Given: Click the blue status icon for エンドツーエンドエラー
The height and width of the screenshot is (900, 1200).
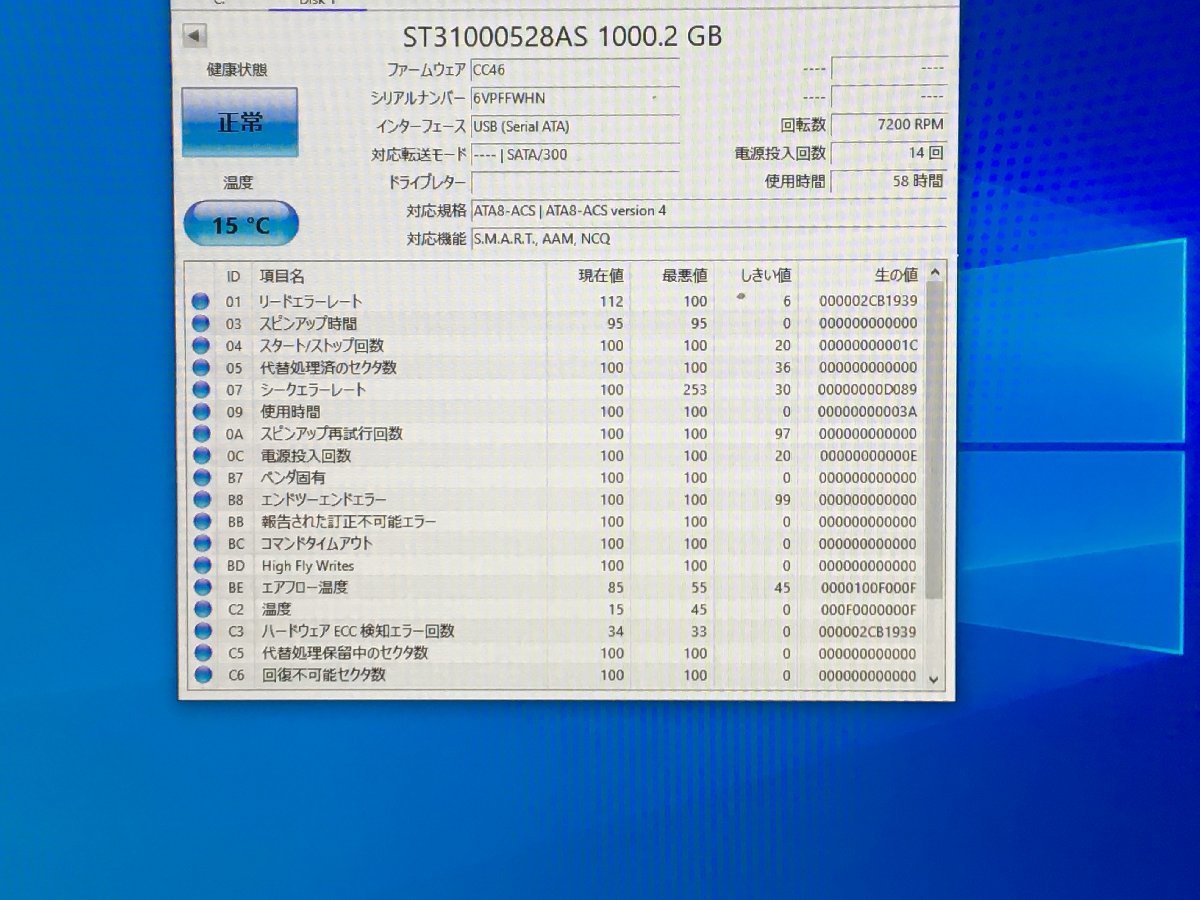Looking at the screenshot, I should pos(201,499).
